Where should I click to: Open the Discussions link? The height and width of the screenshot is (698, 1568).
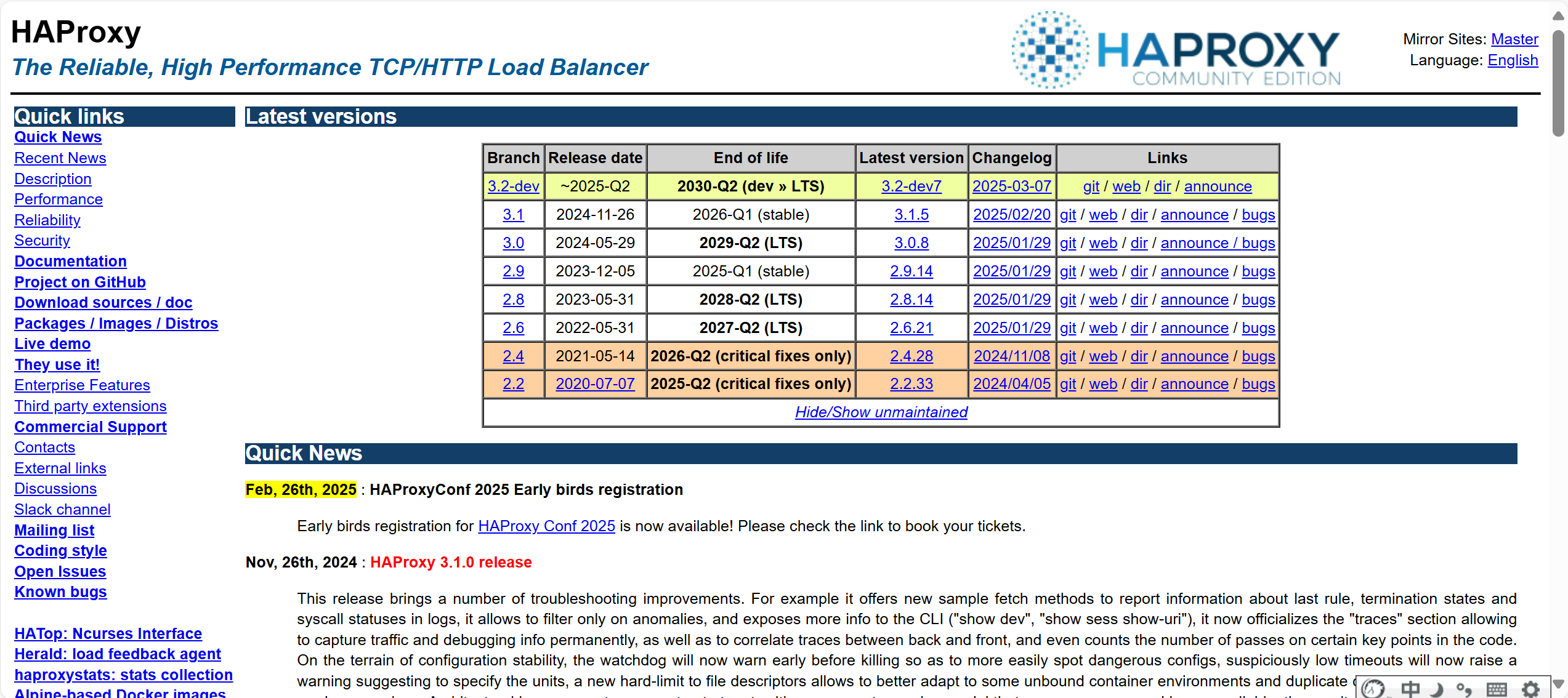tap(55, 489)
